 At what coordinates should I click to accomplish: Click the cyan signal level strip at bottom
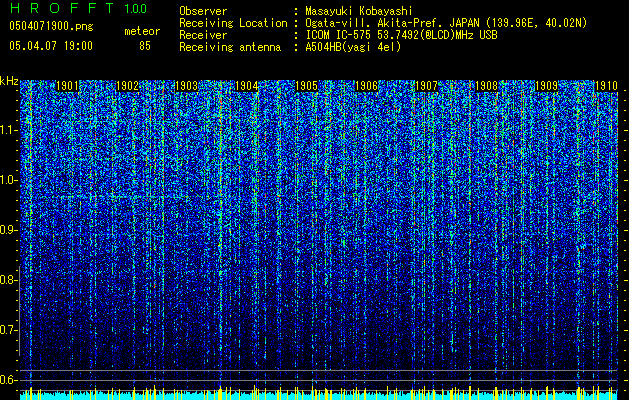pos(319,396)
